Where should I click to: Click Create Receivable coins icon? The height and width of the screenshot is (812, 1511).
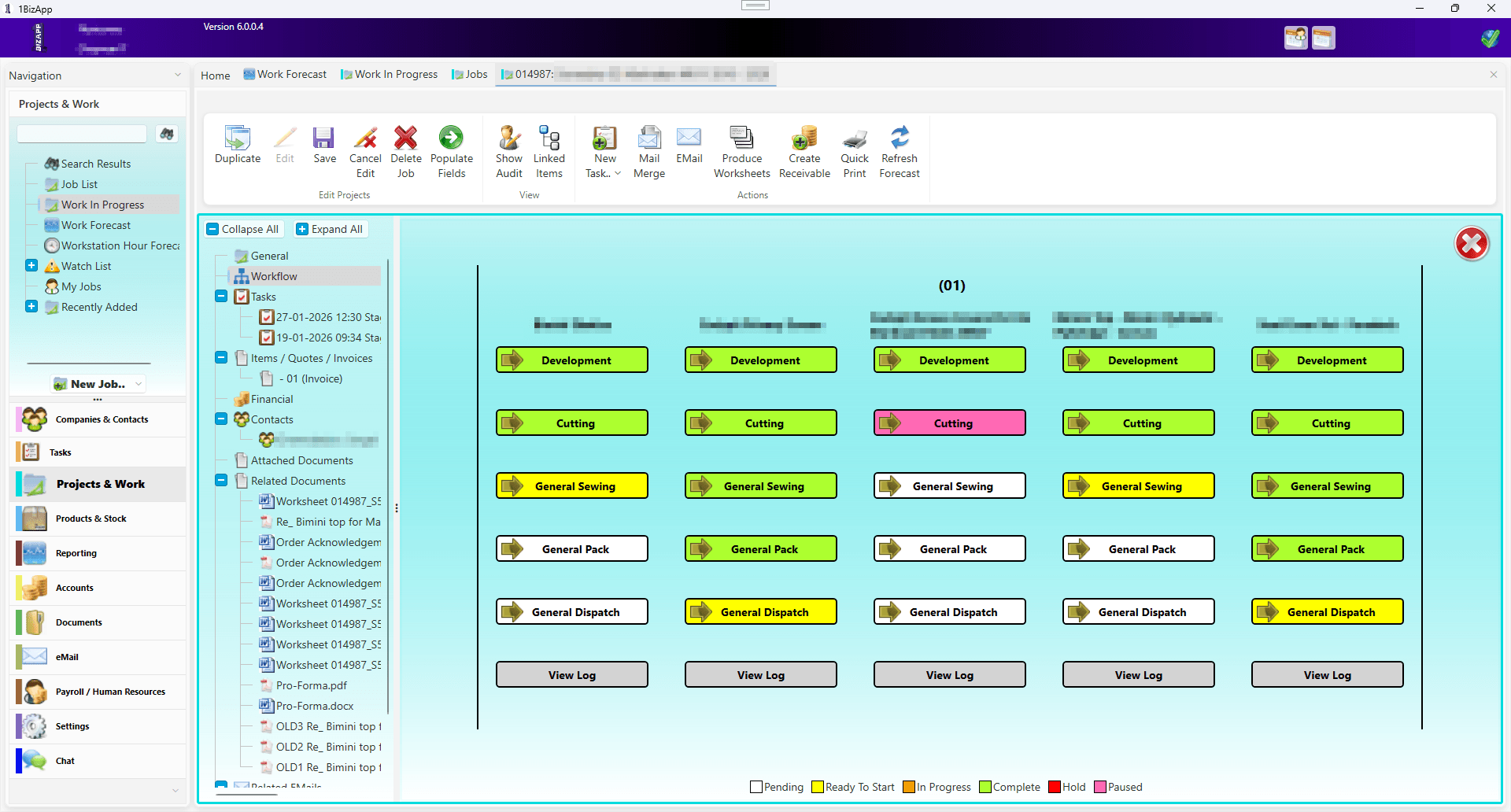tap(804, 138)
